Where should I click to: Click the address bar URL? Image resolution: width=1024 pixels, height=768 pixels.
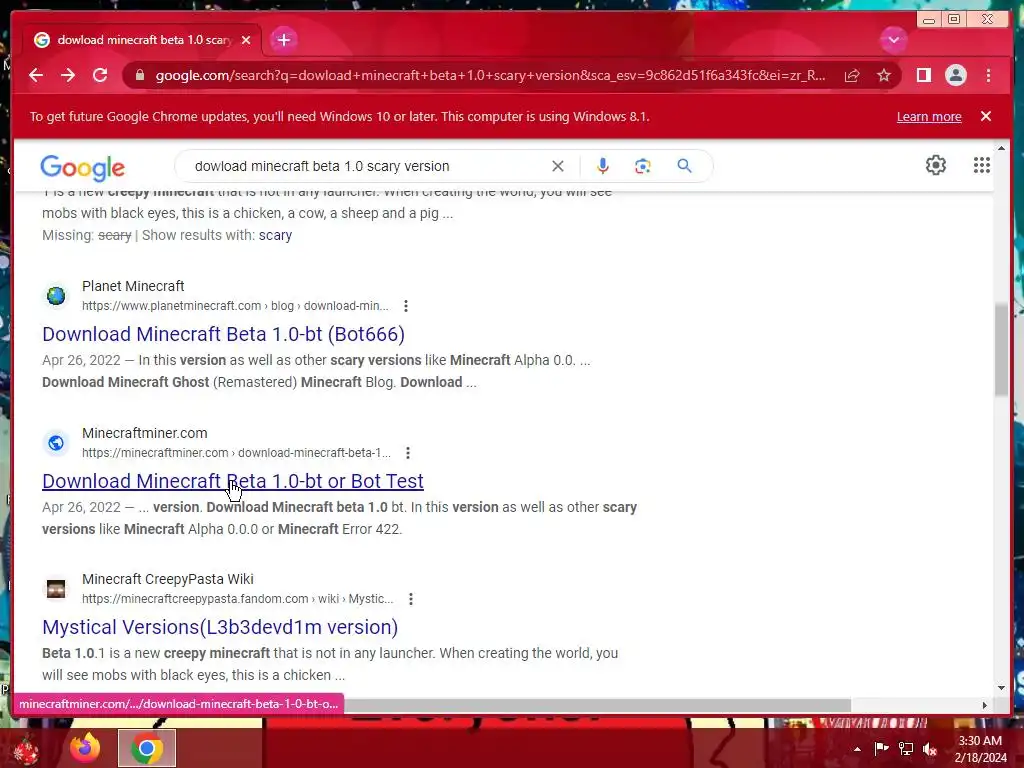[x=490, y=75]
